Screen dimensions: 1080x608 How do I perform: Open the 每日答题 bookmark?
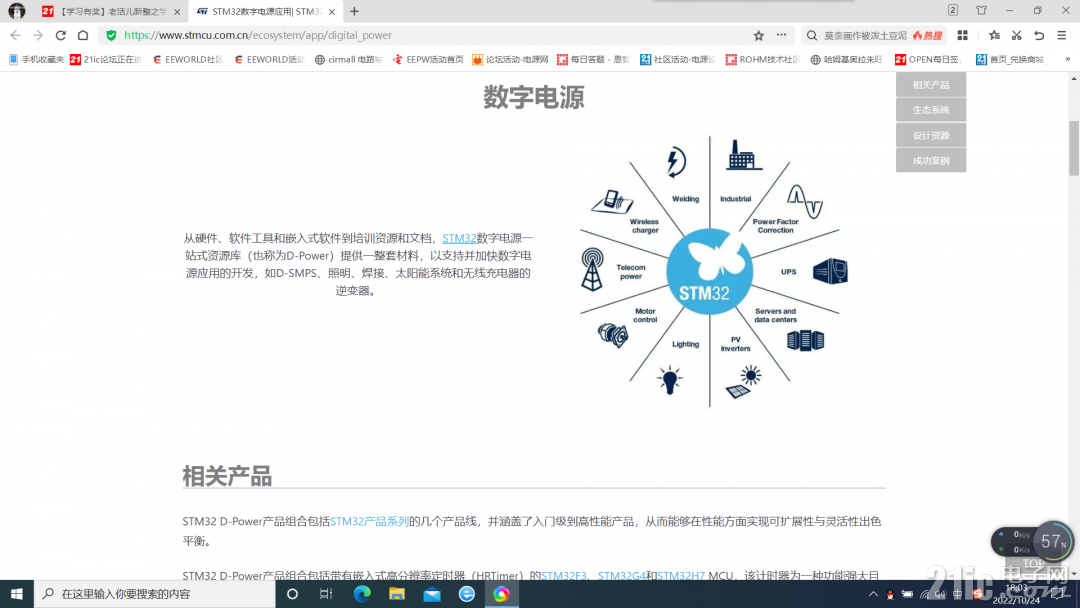(593, 60)
